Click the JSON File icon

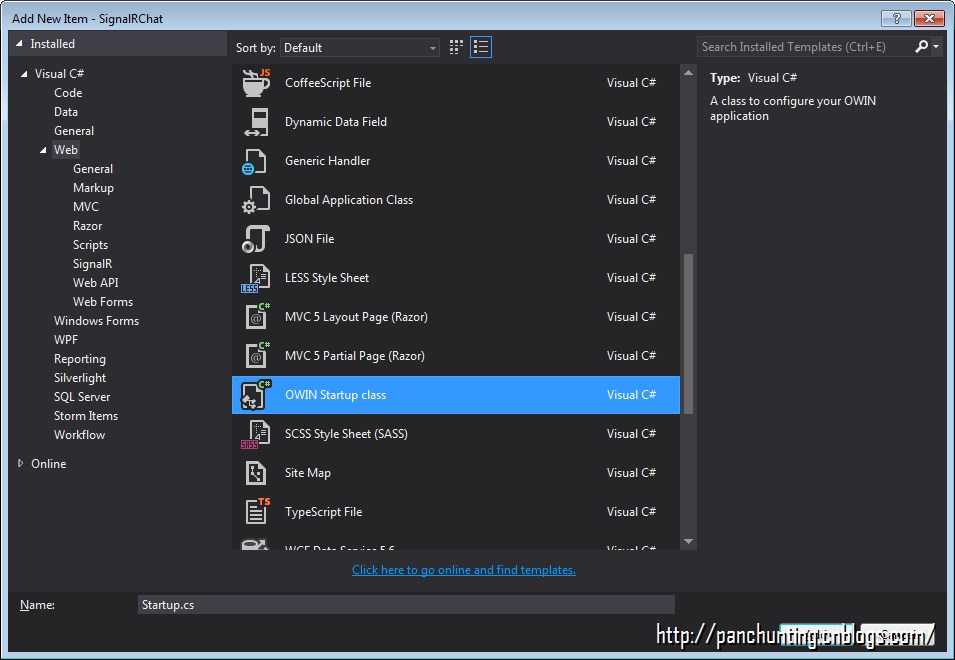(256, 239)
